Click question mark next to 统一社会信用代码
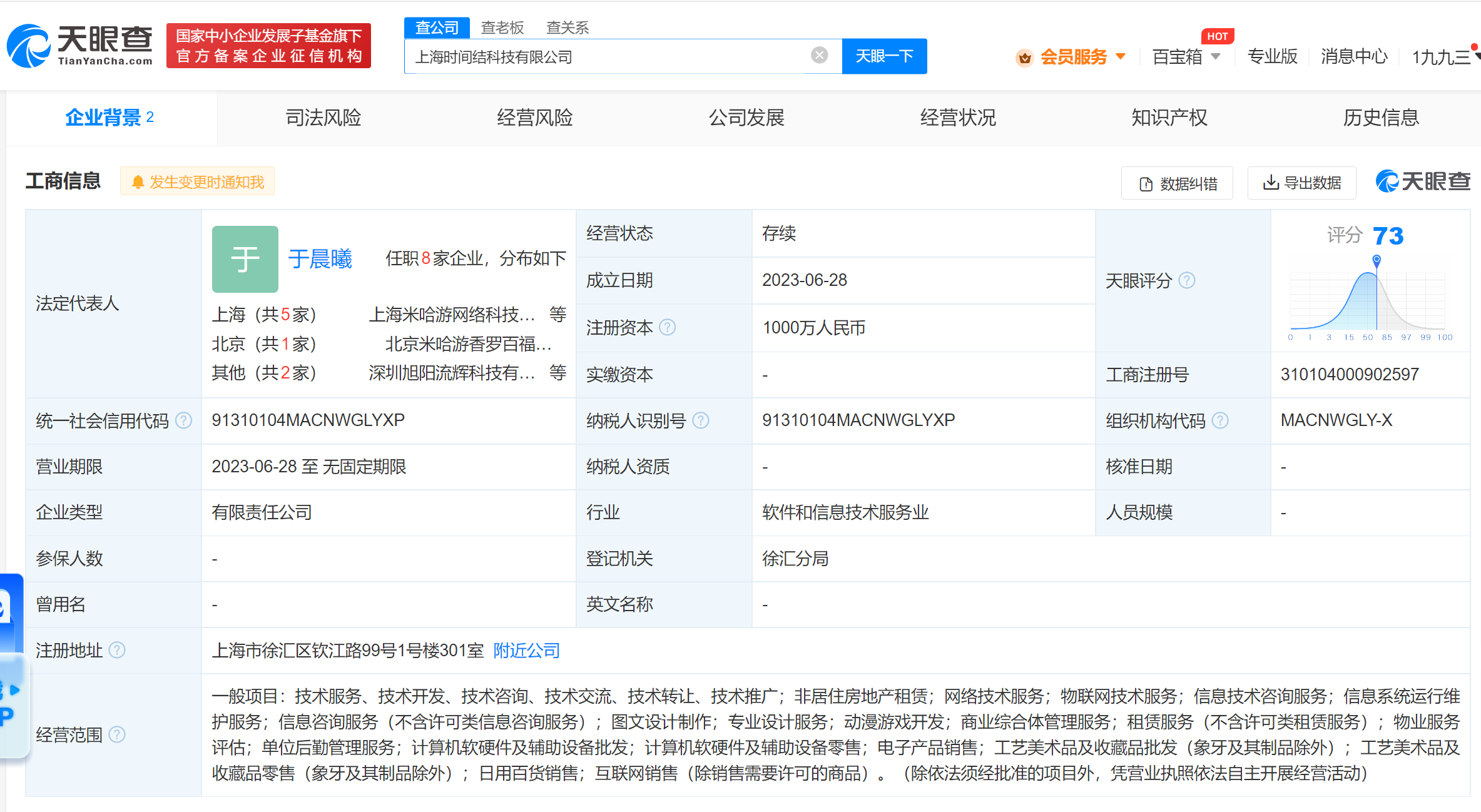This screenshot has height=812, width=1481. click(x=183, y=420)
